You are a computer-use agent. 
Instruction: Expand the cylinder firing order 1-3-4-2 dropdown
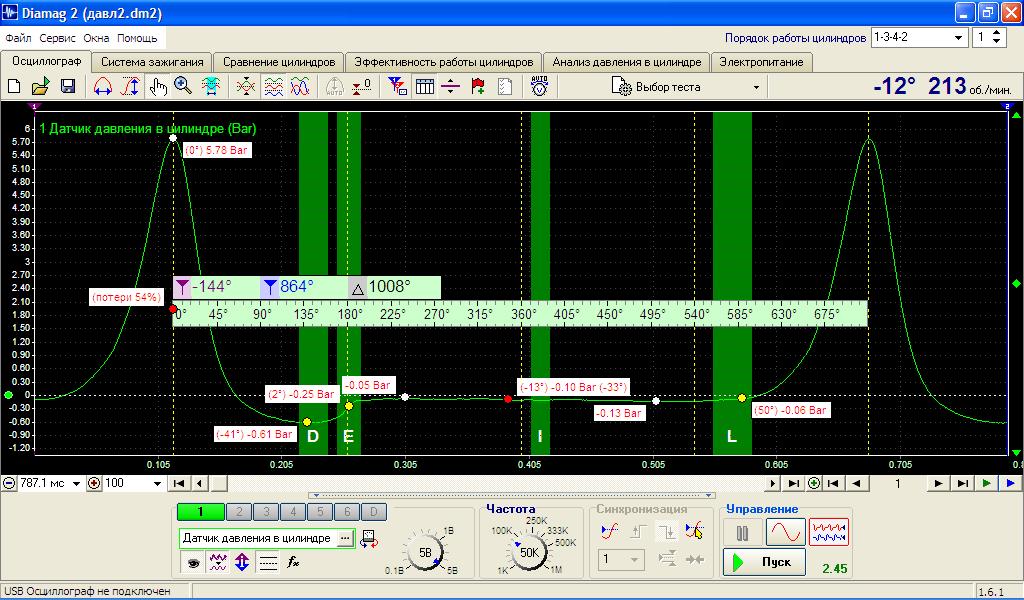click(958, 38)
